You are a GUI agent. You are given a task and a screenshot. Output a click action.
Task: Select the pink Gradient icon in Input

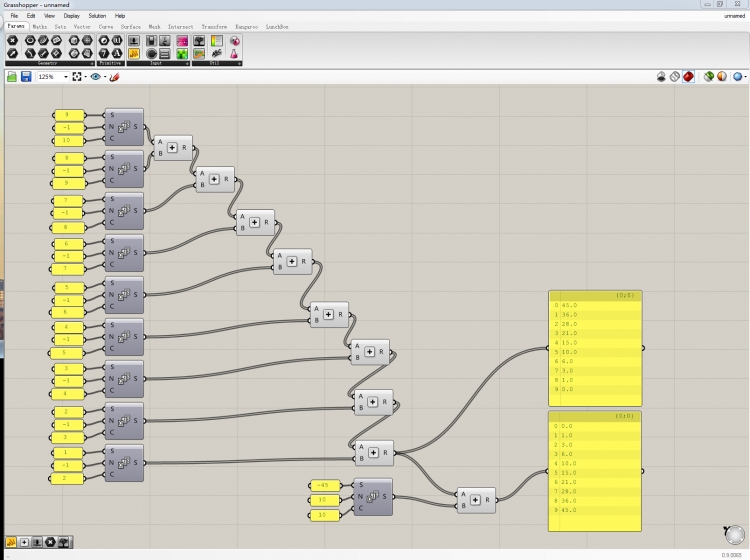click(182, 41)
